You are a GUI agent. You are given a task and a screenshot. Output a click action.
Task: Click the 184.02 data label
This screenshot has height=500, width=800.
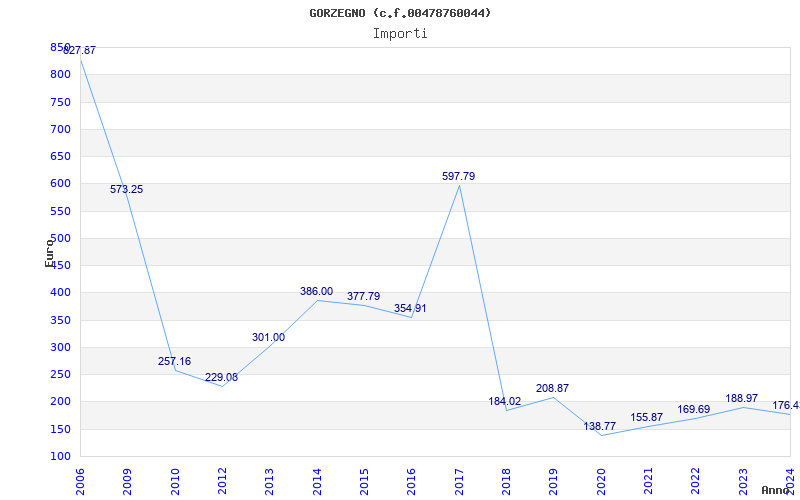pyautogui.click(x=505, y=401)
